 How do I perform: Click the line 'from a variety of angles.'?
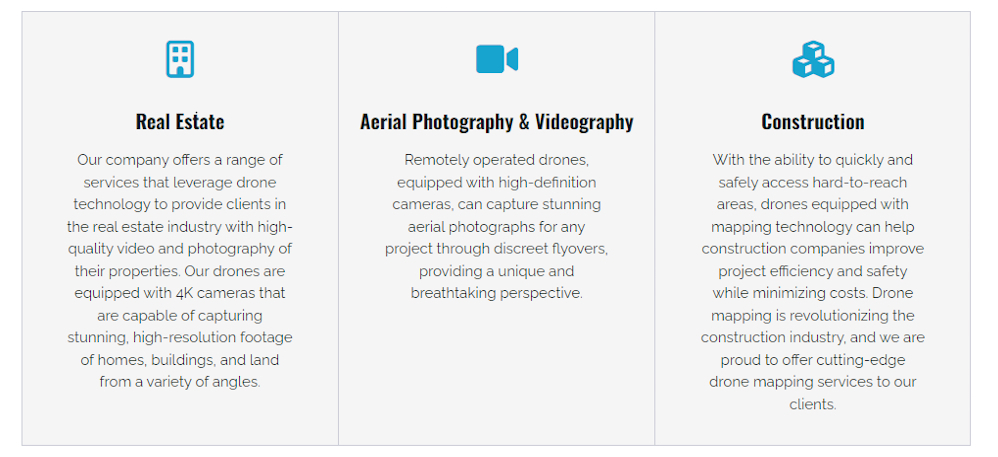180,383
